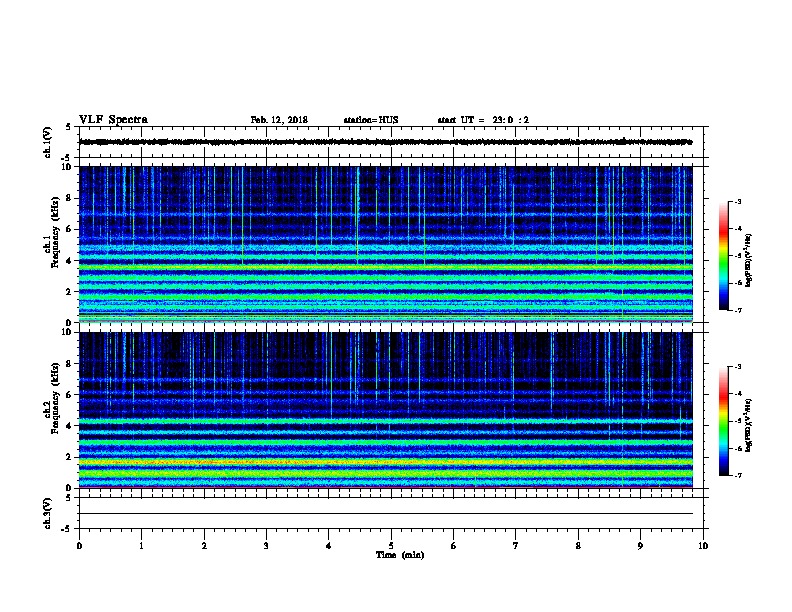Click time axis tick label '7'
Viewport: 792px width, 612px height.
516,546
